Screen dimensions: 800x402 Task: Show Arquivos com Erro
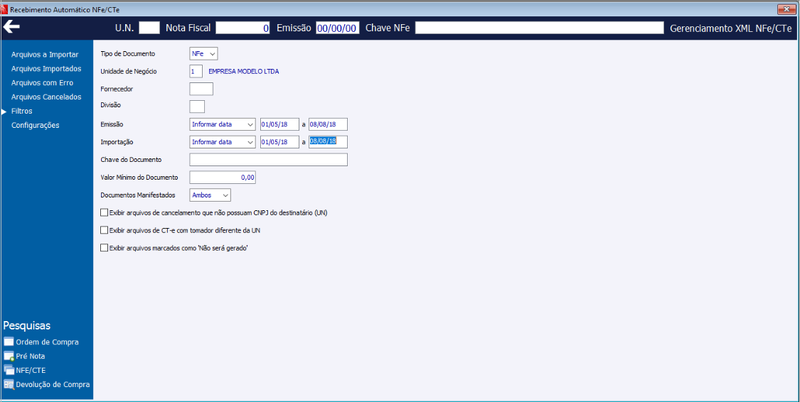tap(42, 83)
